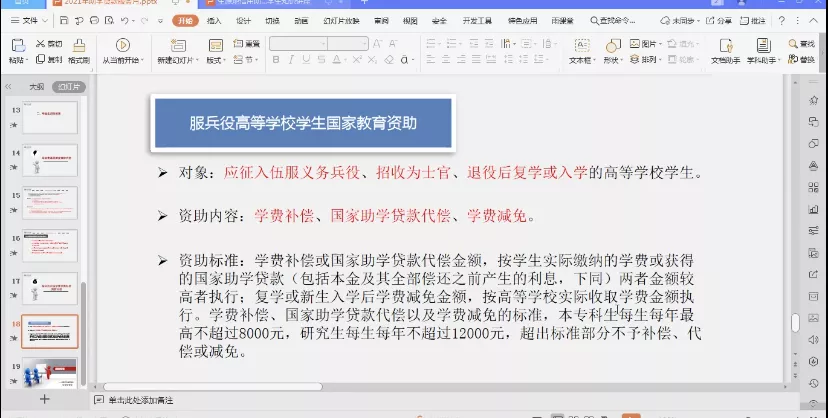Switch to the Outline (大纲) view tab

pos(37,87)
